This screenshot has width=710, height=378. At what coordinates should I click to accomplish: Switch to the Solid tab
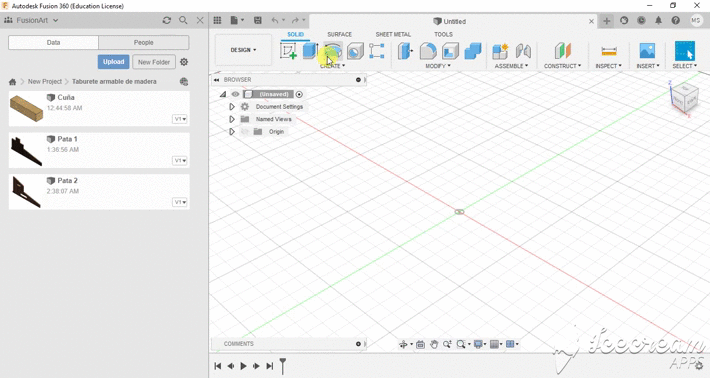[295, 34]
